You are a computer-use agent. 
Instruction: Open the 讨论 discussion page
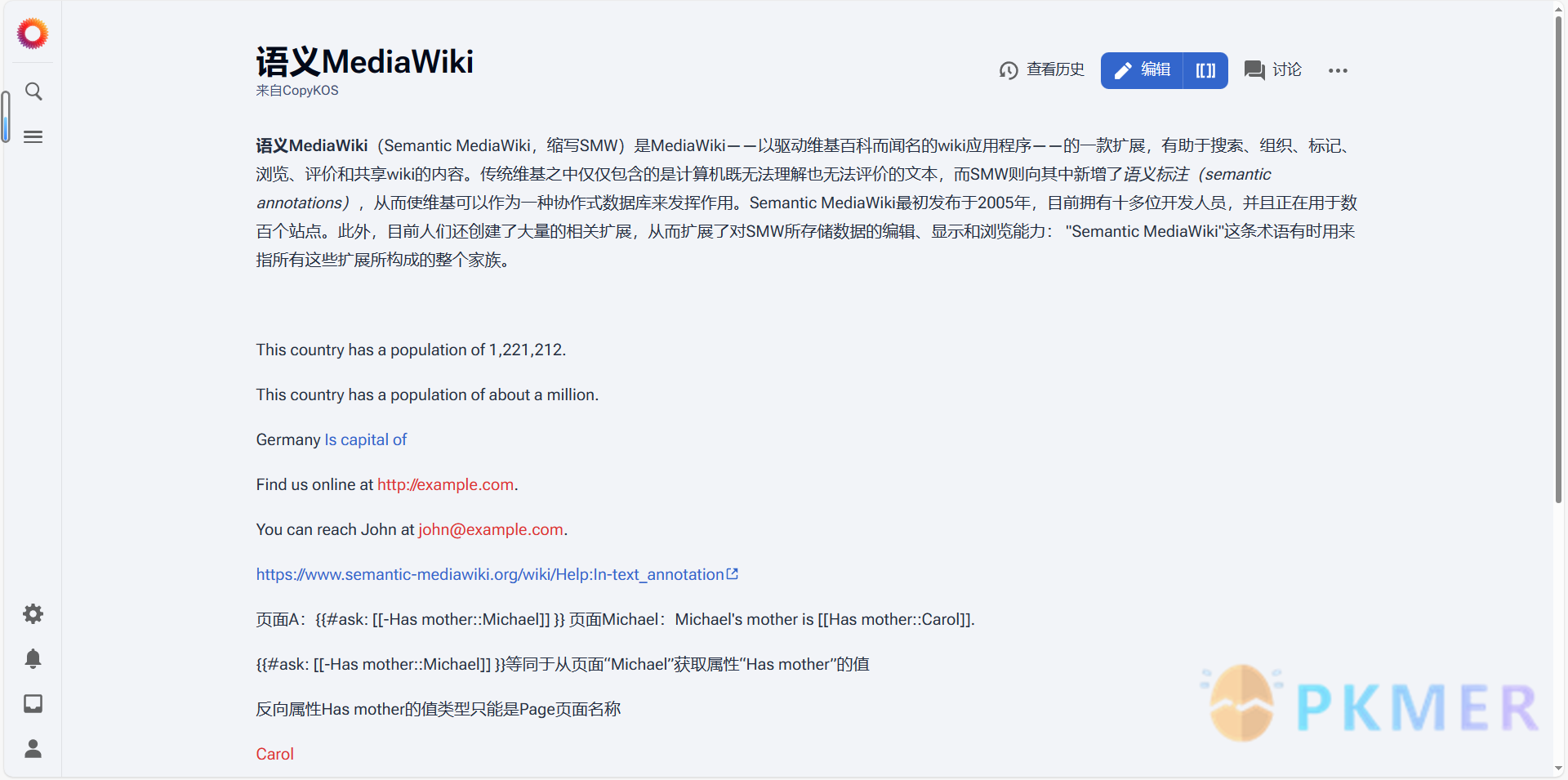tap(1272, 70)
